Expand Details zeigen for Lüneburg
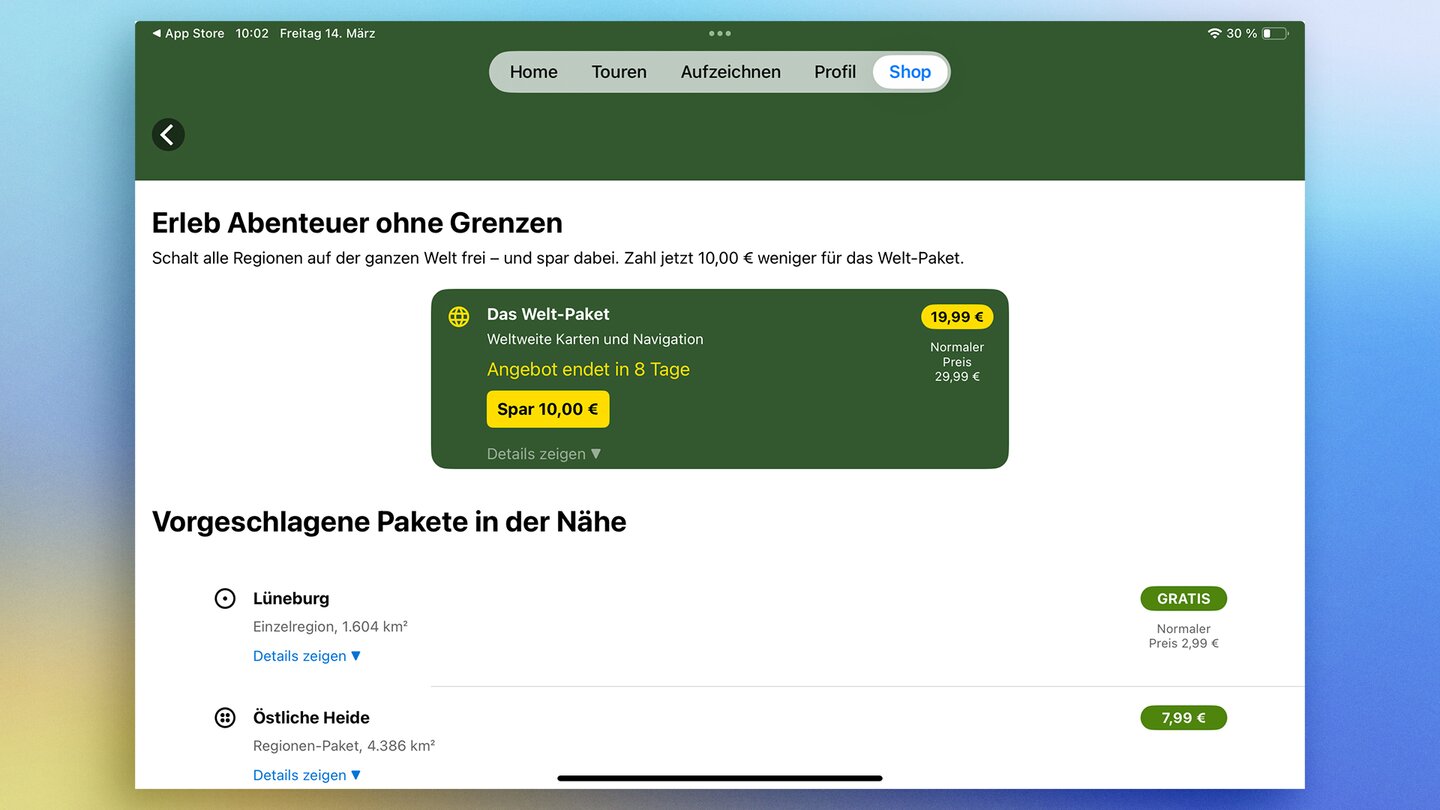 pyautogui.click(x=307, y=656)
